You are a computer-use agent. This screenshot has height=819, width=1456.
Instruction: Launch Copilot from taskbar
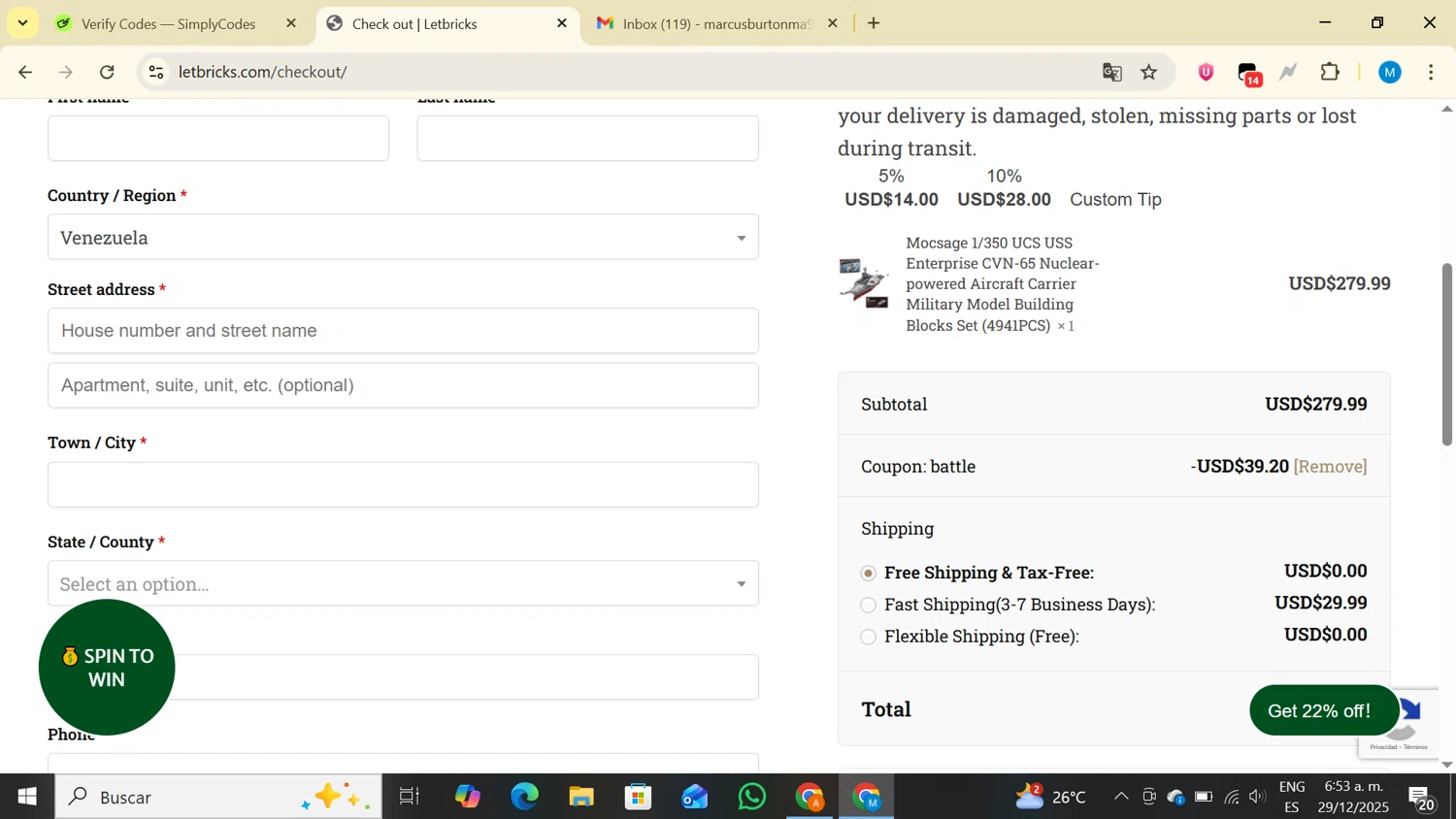467,797
